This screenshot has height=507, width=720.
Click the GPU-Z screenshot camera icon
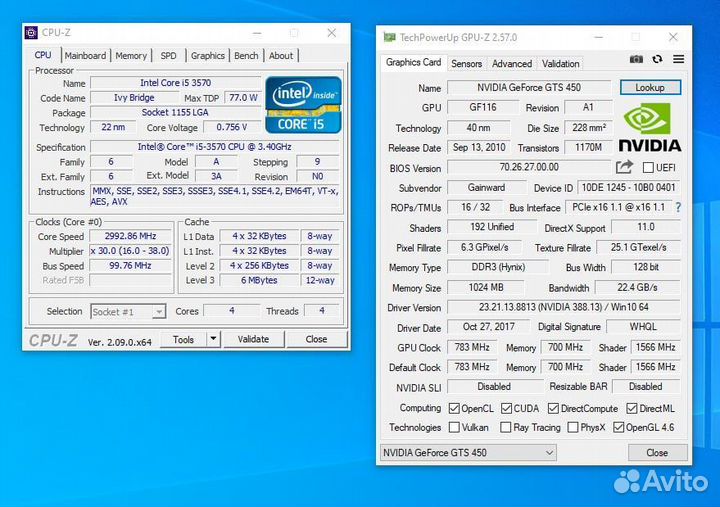tap(636, 60)
